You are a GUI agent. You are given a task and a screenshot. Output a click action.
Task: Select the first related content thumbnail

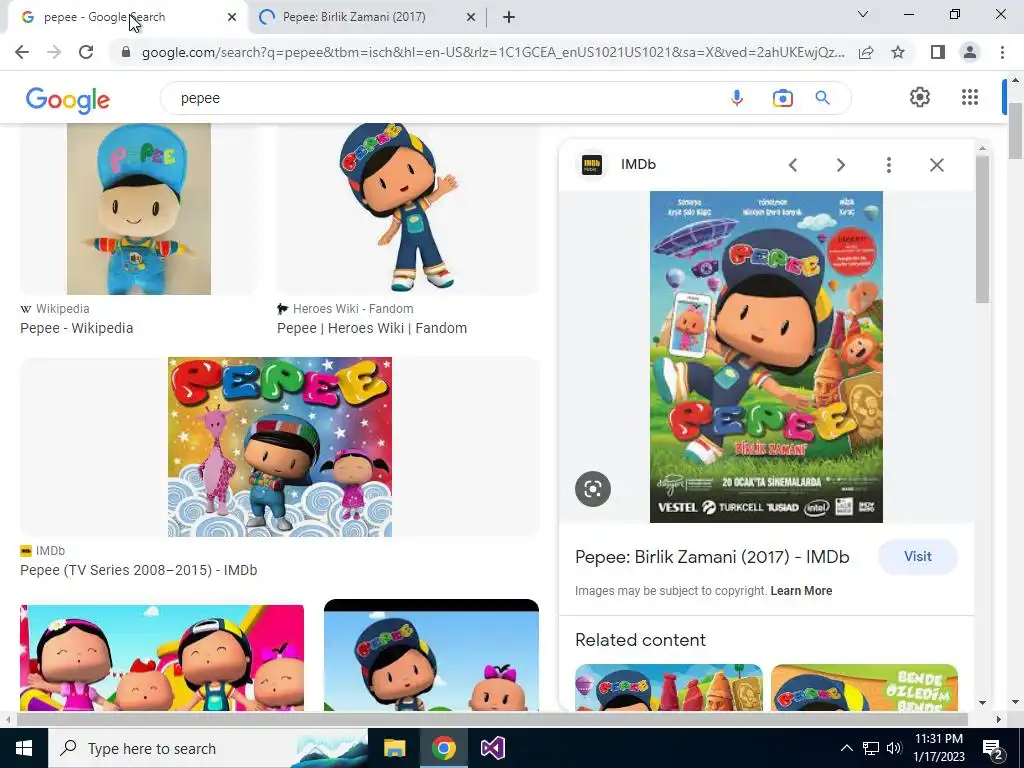click(669, 687)
